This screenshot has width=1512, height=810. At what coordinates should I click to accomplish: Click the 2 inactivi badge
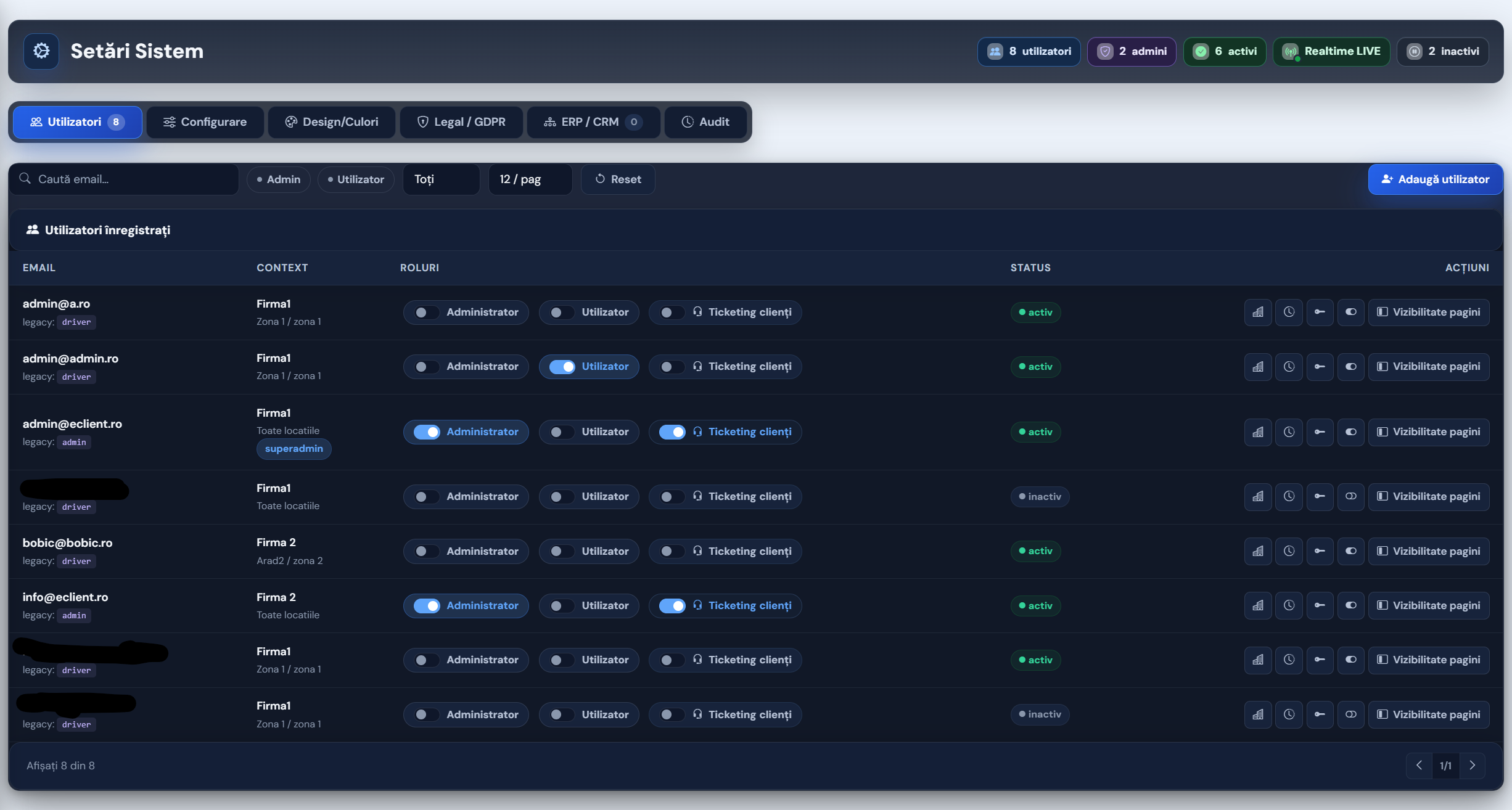pyautogui.click(x=1442, y=51)
